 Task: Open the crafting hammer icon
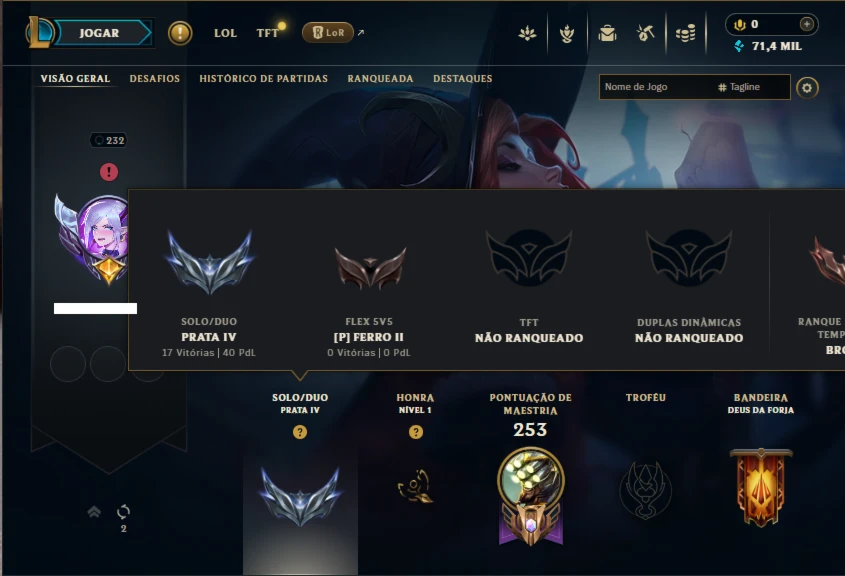click(646, 33)
